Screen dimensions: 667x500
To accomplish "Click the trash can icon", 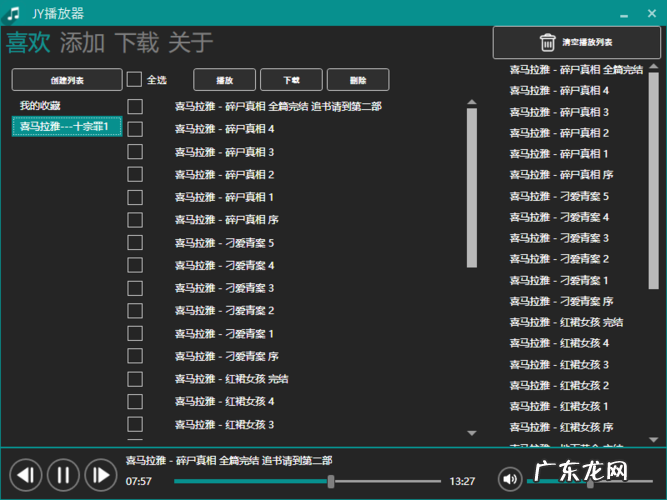I will pyautogui.click(x=547, y=43).
